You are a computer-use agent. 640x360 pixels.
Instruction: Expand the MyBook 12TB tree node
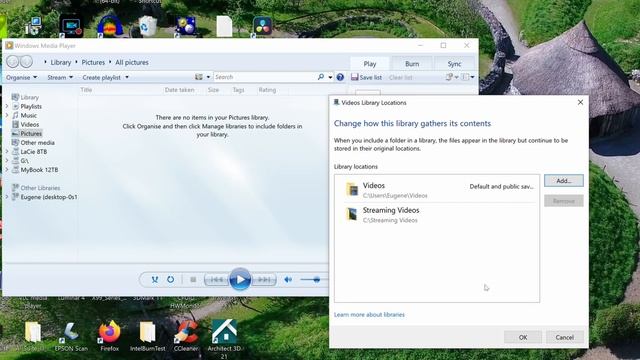7,170
